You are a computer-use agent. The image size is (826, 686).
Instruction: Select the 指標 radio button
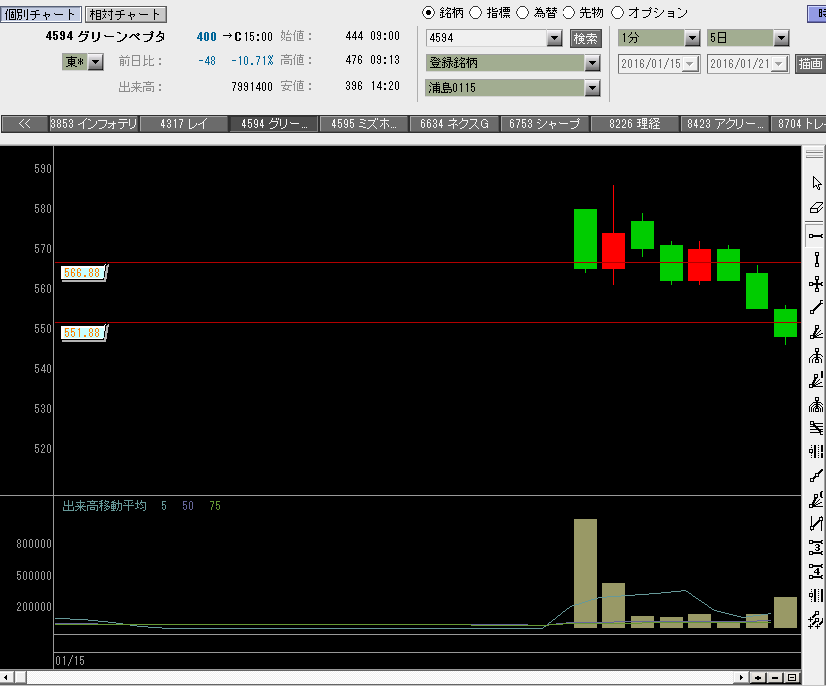(475, 13)
